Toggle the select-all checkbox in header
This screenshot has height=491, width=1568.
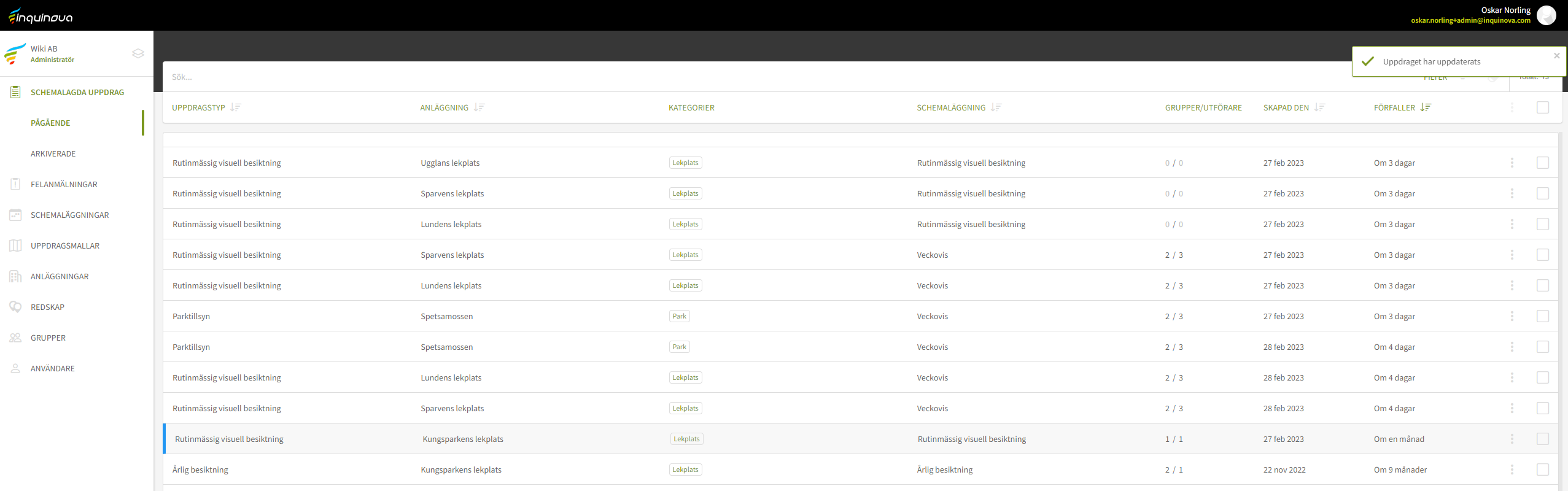(x=1542, y=107)
